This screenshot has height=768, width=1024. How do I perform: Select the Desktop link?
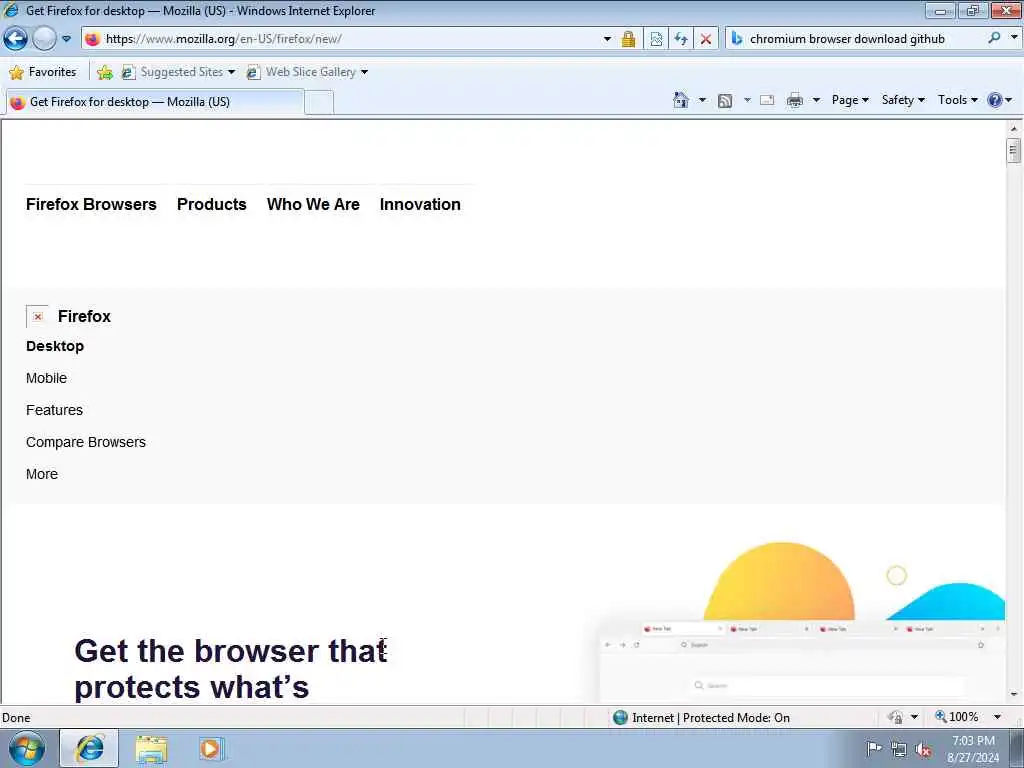(x=55, y=346)
